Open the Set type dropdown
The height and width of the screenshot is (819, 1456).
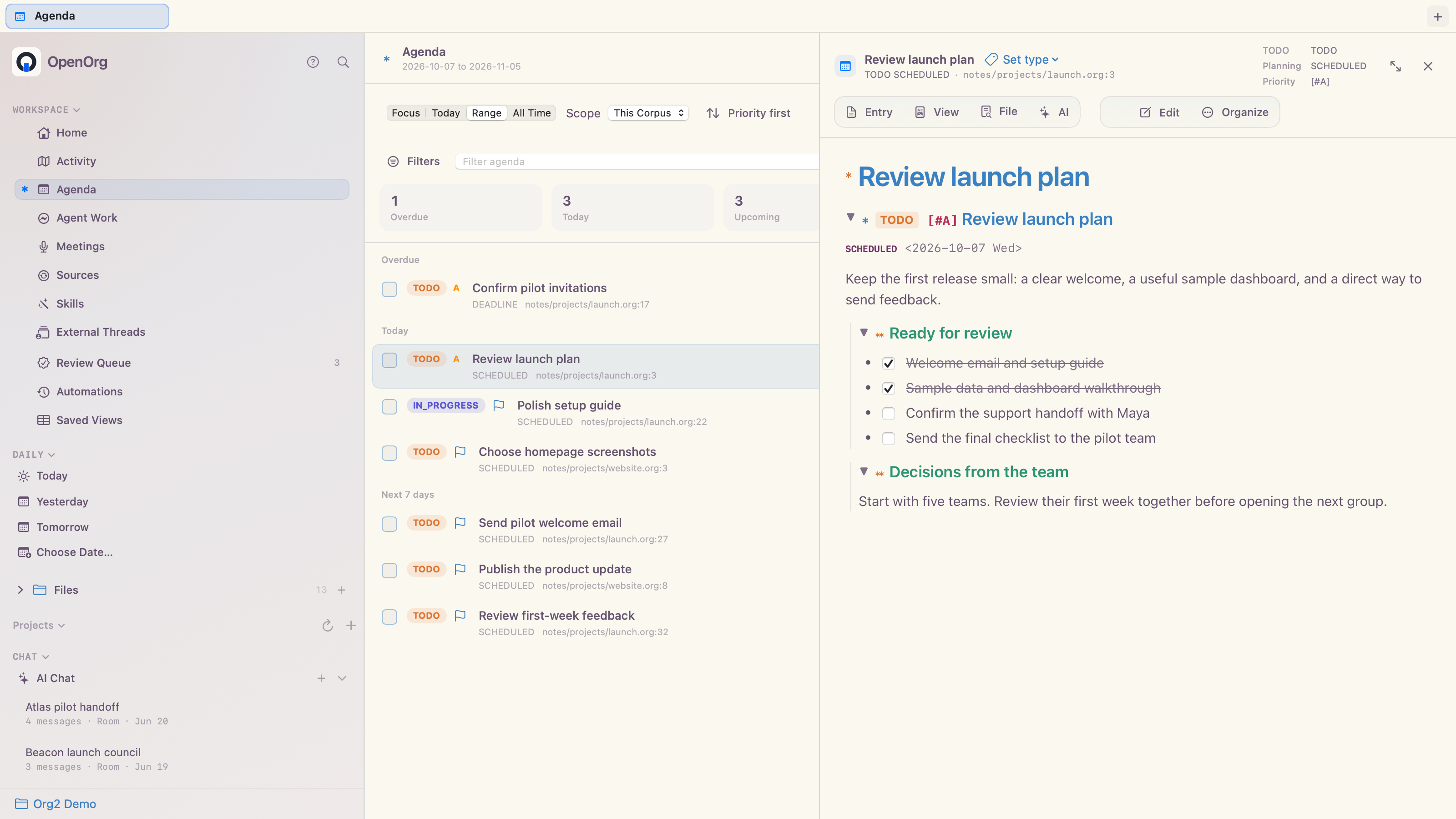click(1022, 59)
